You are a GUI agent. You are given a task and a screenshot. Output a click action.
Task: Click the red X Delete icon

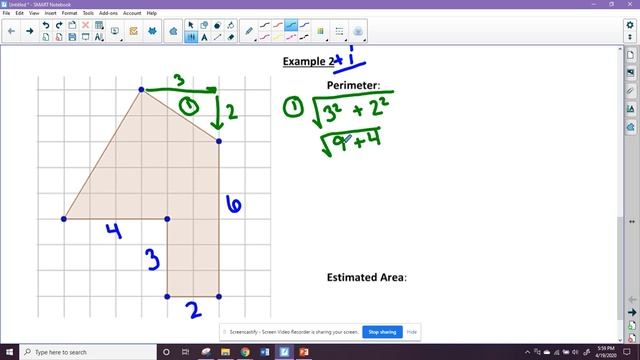click(x=85, y=25)
